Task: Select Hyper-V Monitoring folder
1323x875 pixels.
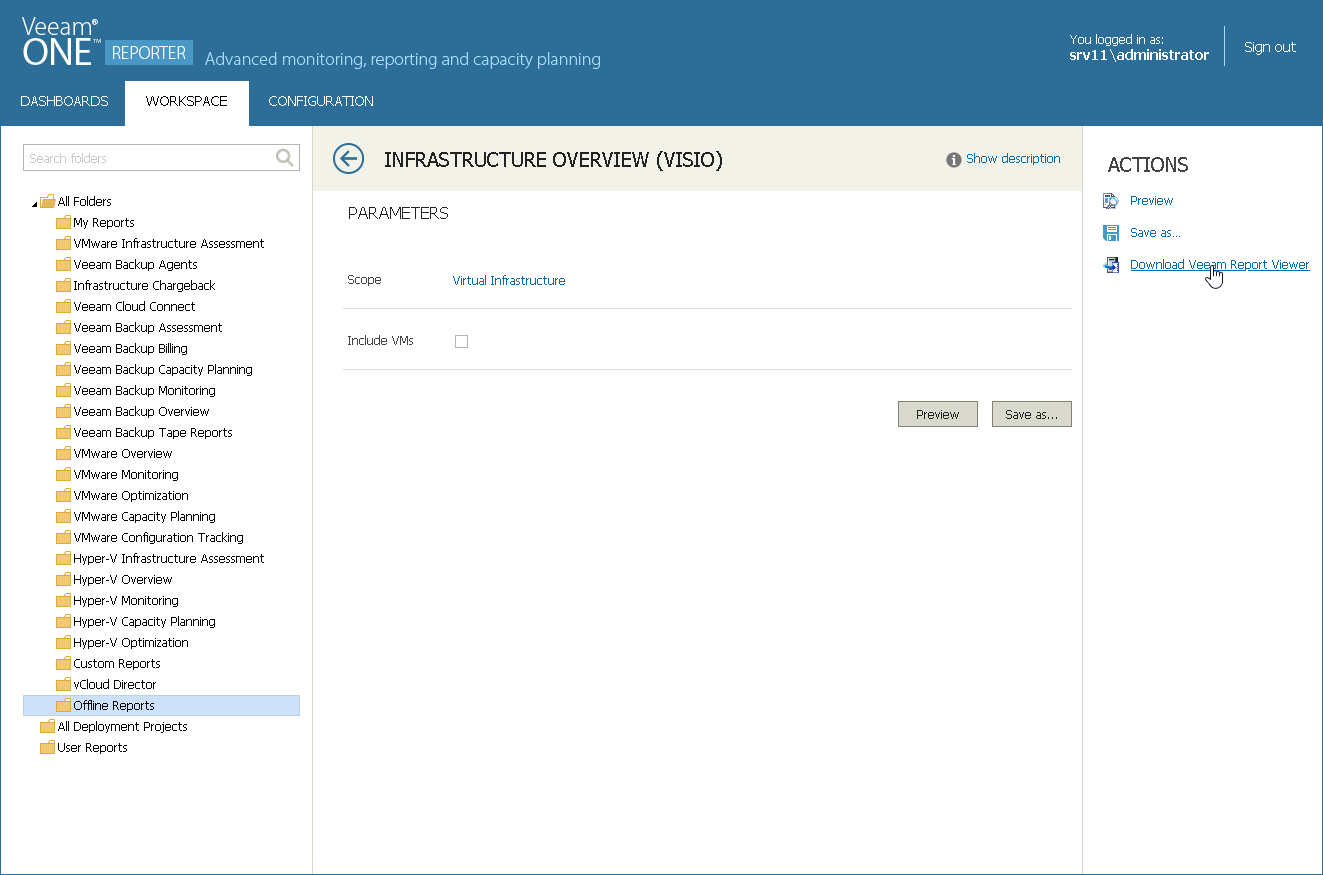Action: (126, 600)
